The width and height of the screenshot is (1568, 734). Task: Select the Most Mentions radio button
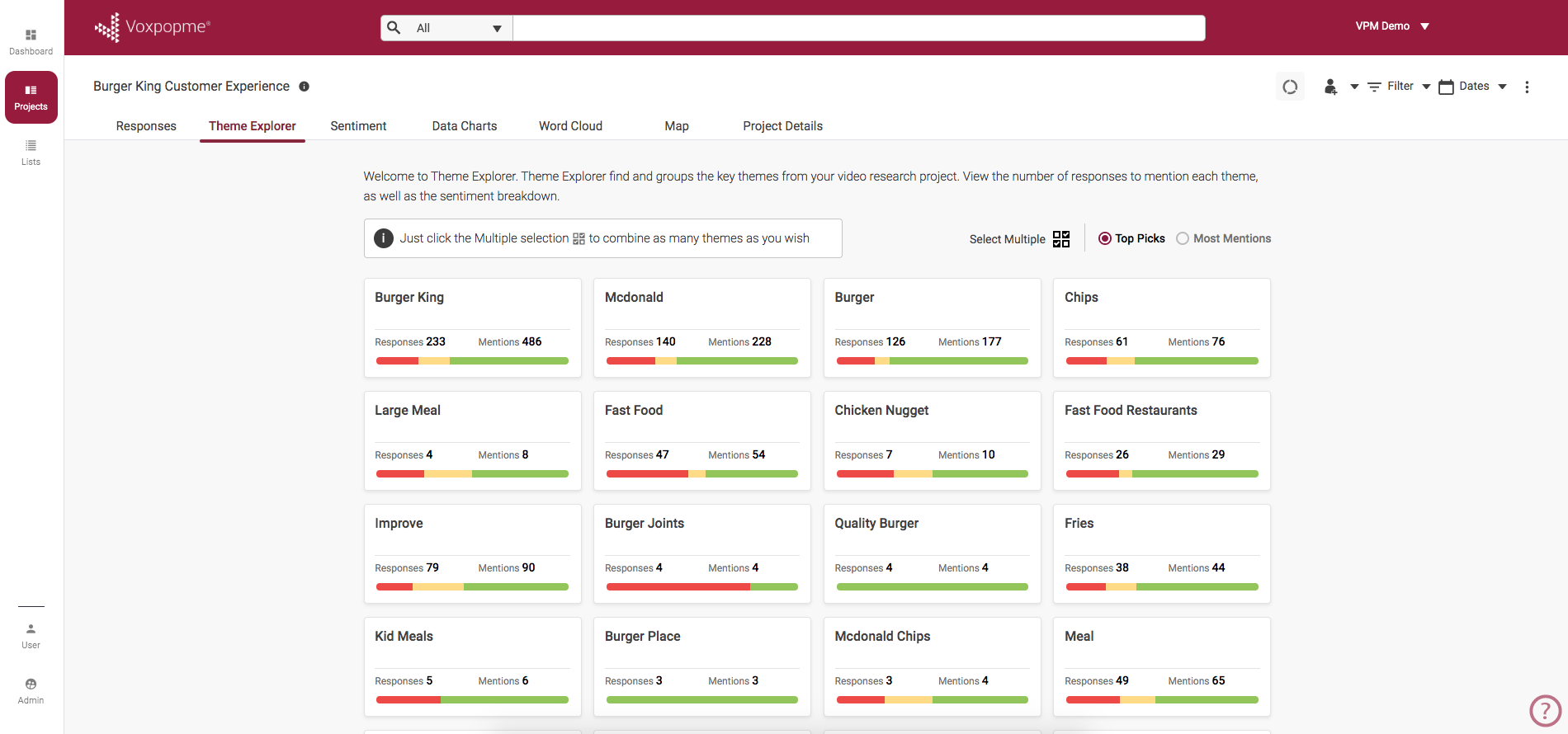pyautogui.click(x=1183, y=238)
